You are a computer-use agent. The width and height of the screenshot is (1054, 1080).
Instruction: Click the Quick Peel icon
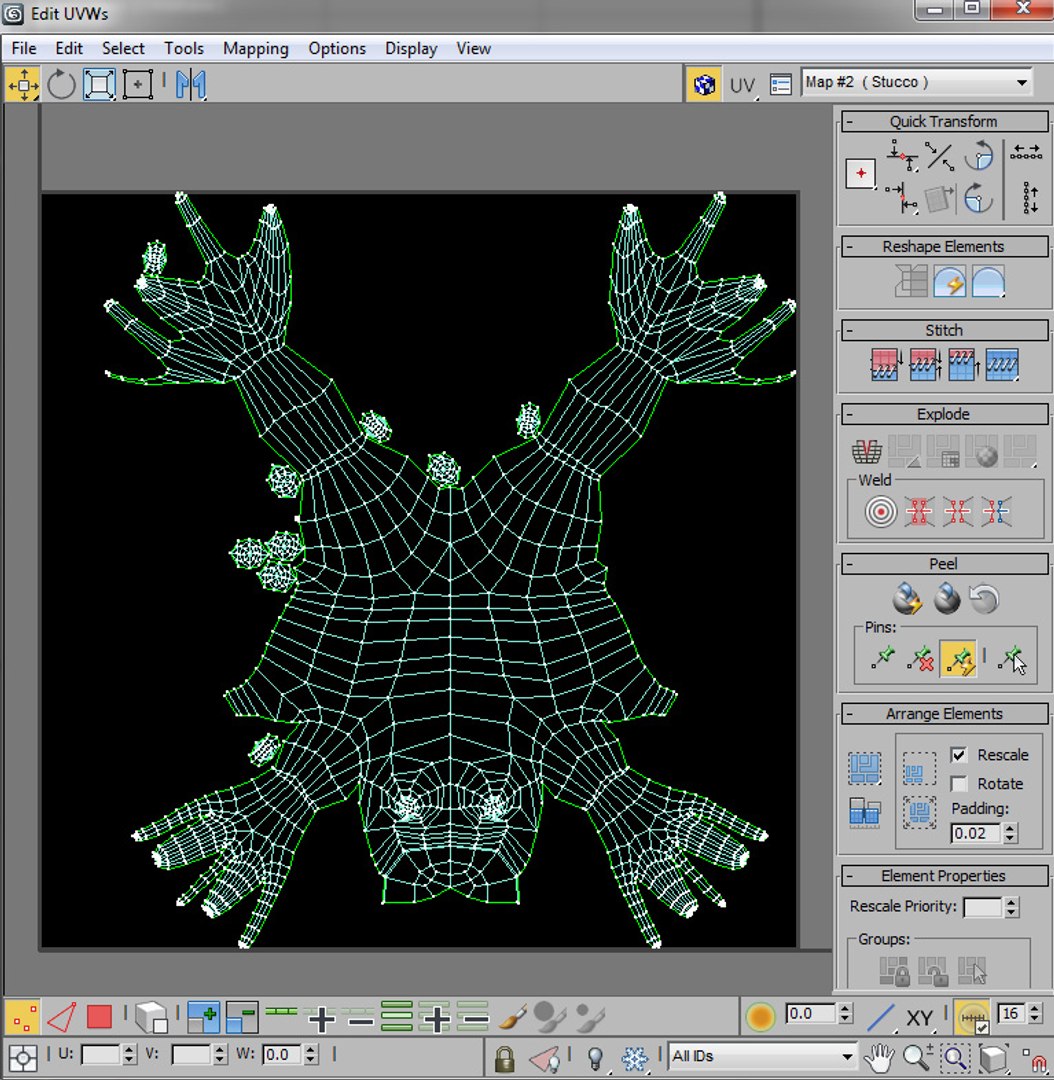907,598
